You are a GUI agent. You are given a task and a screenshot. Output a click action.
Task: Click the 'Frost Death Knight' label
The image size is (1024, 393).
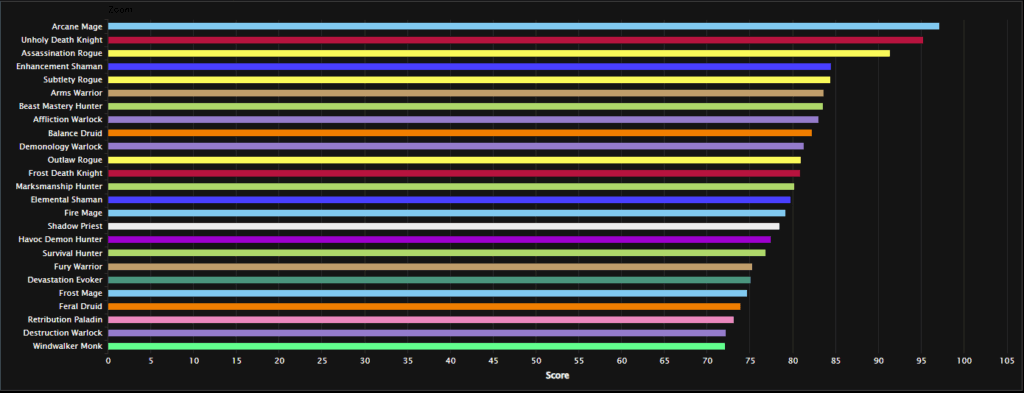coord(65,173)
